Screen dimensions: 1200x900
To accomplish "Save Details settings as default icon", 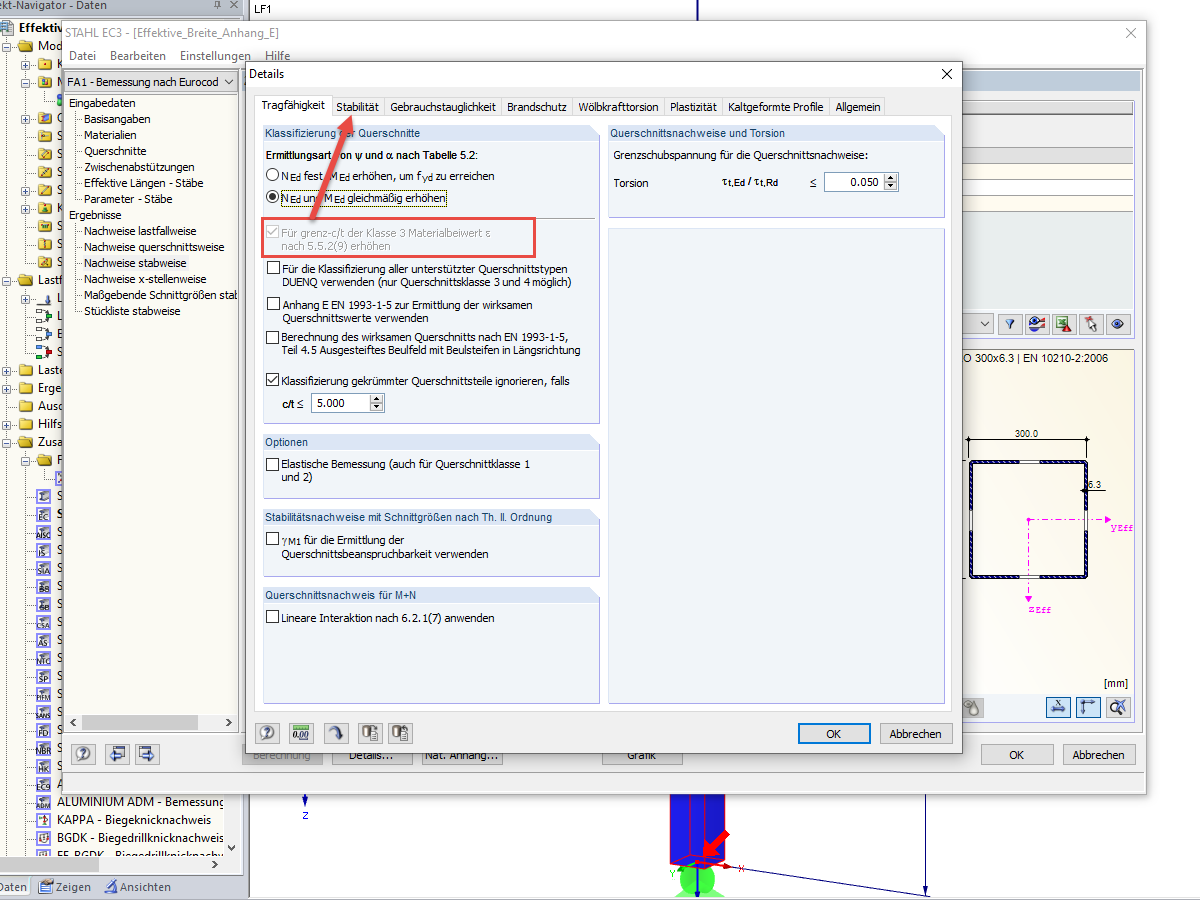I will 401,733.
